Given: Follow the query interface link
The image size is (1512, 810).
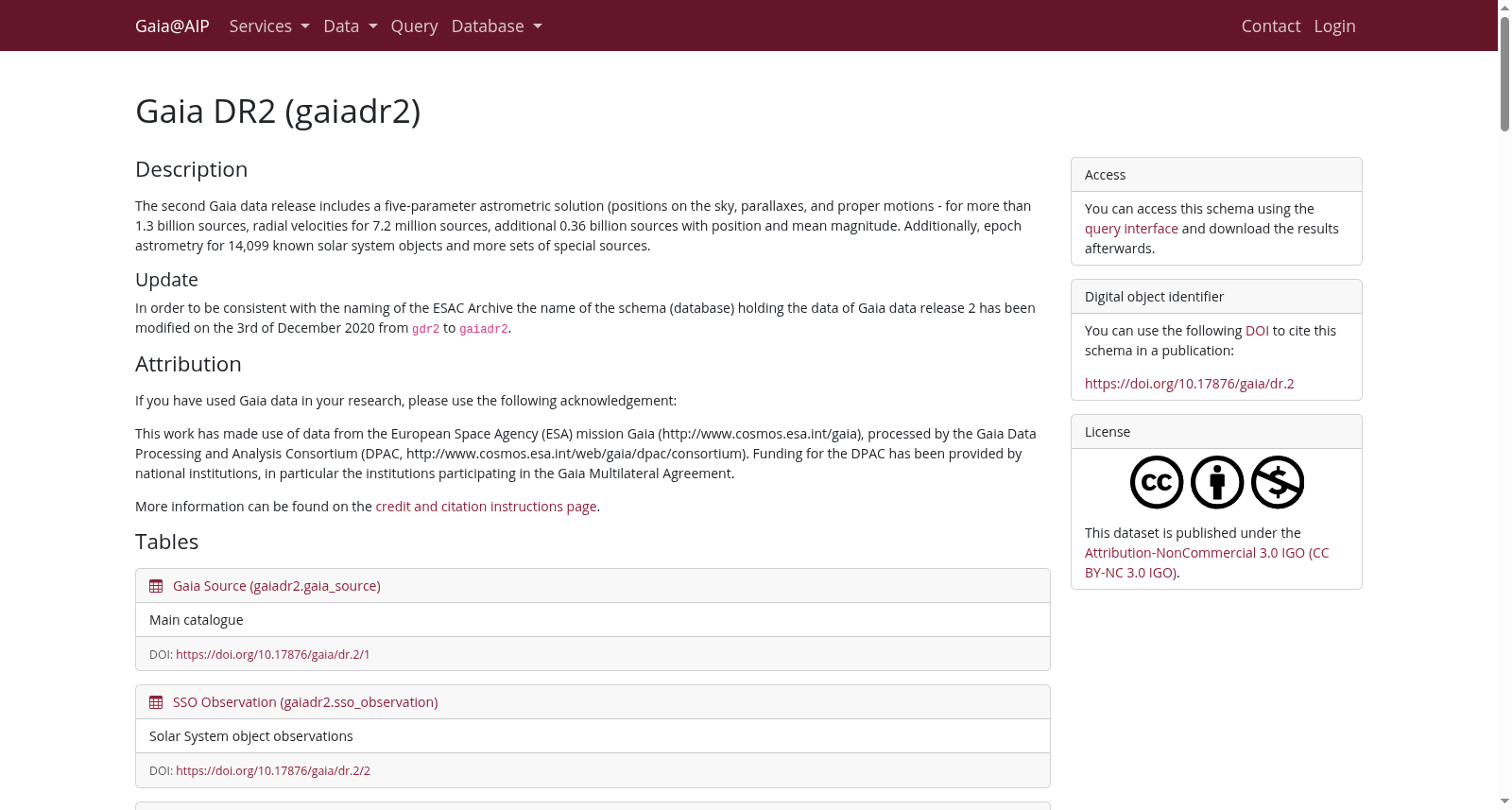Looking at the screenshot, I should [x=1131, y=229].
